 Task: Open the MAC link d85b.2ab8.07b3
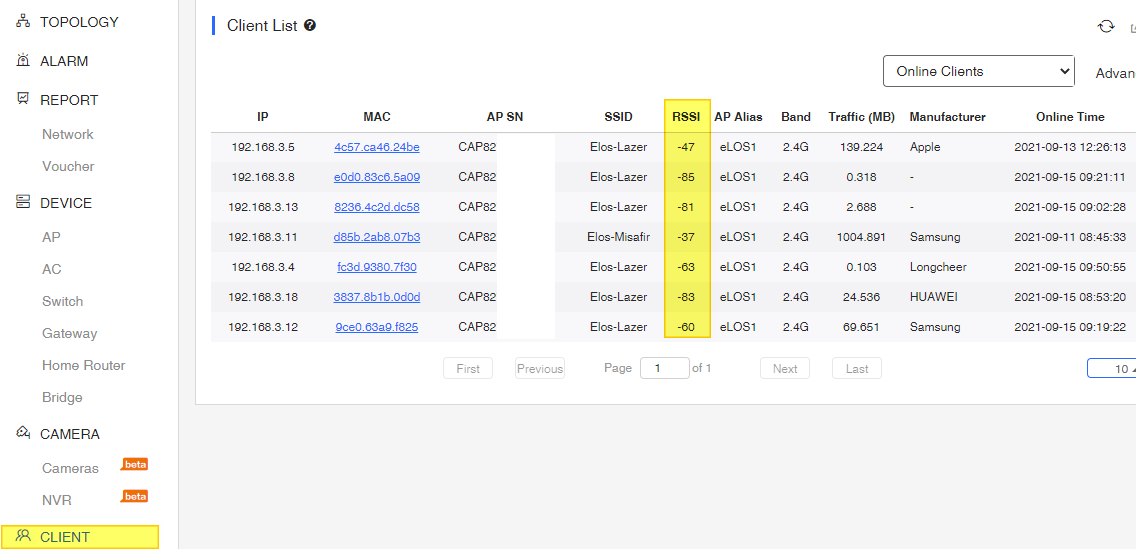tap(377, 237)
